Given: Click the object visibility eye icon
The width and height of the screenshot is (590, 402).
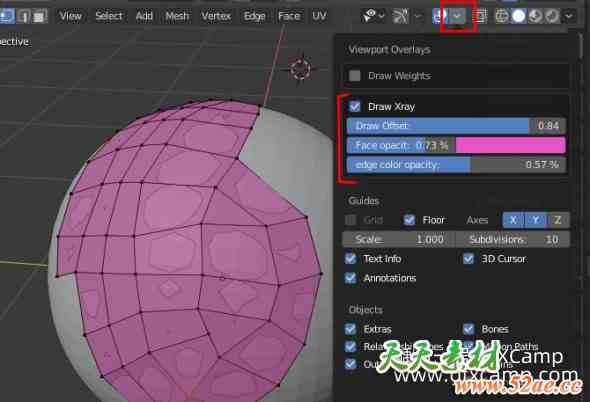Looking at the screenshot, I should click(x=369, y=16).
